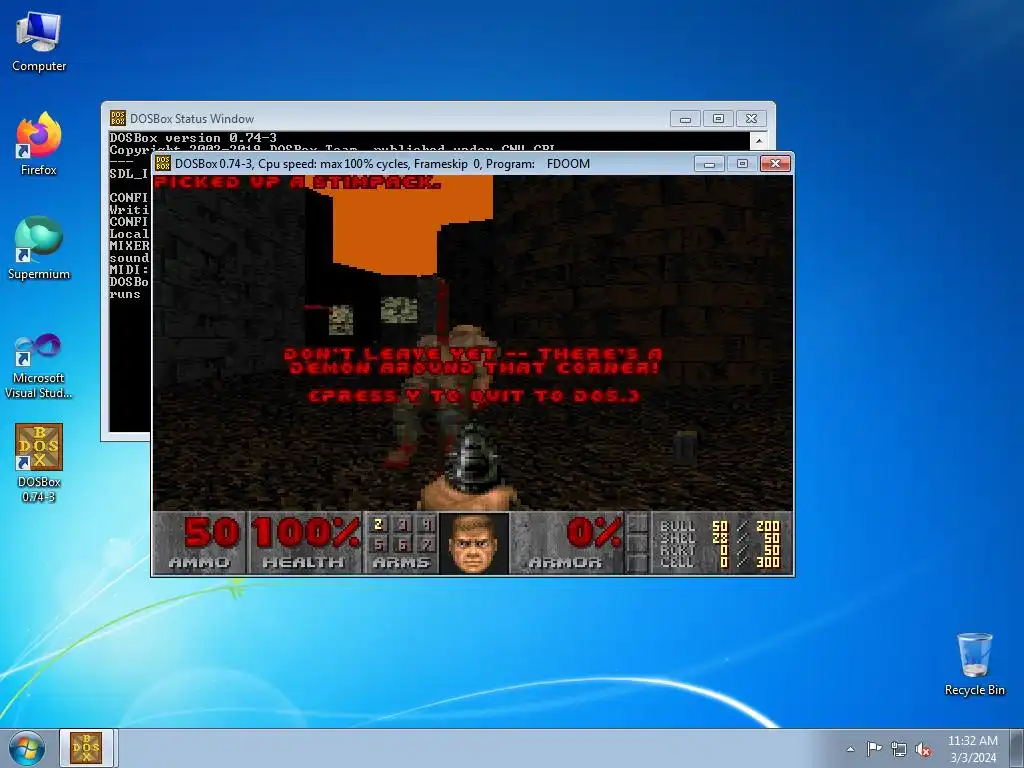
Task: Click the ARMS weapon slots panel
Action: pos(401,543)
